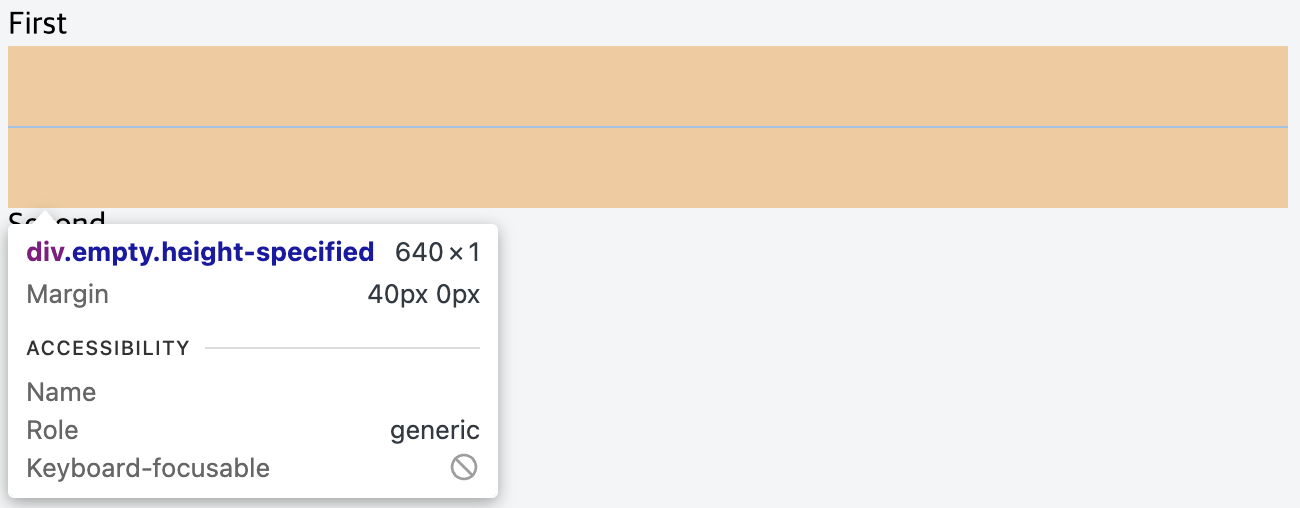
Task: Click the partially hidden "Second" text
Action: coord(84,217)
